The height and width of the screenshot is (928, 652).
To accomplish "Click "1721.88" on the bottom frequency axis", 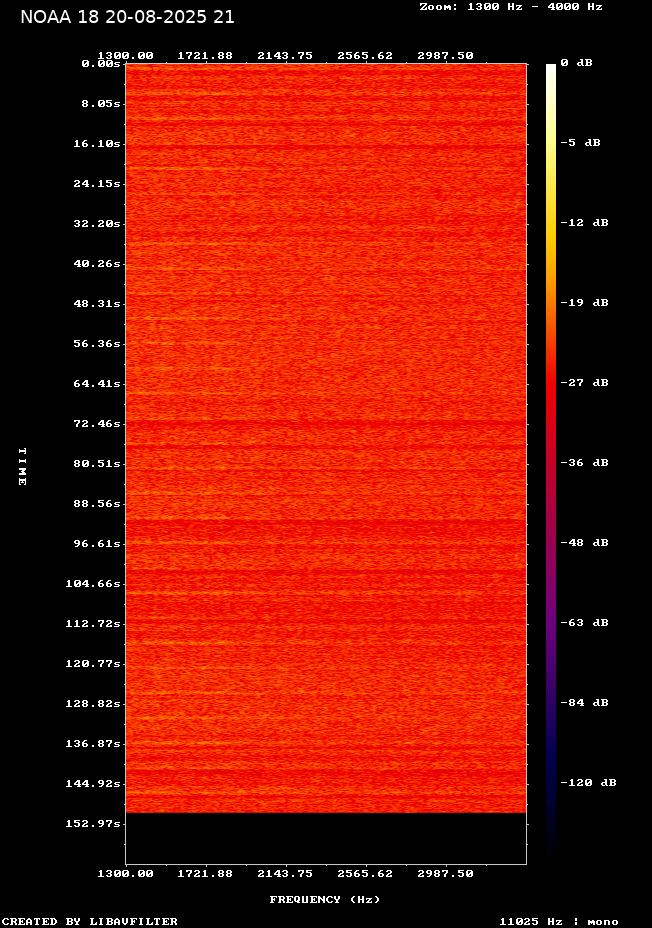I will click(205, 874).
